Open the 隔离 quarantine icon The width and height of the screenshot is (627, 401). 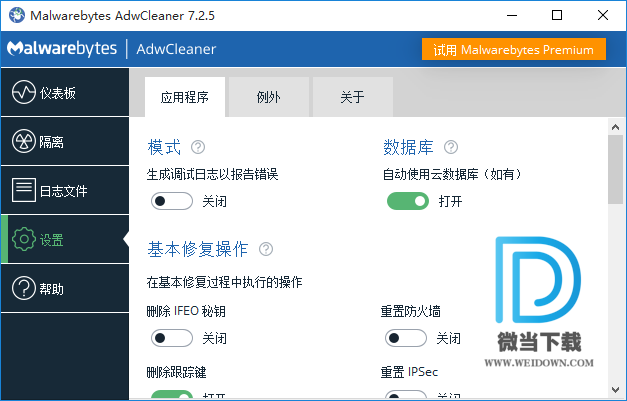(24, 141)
